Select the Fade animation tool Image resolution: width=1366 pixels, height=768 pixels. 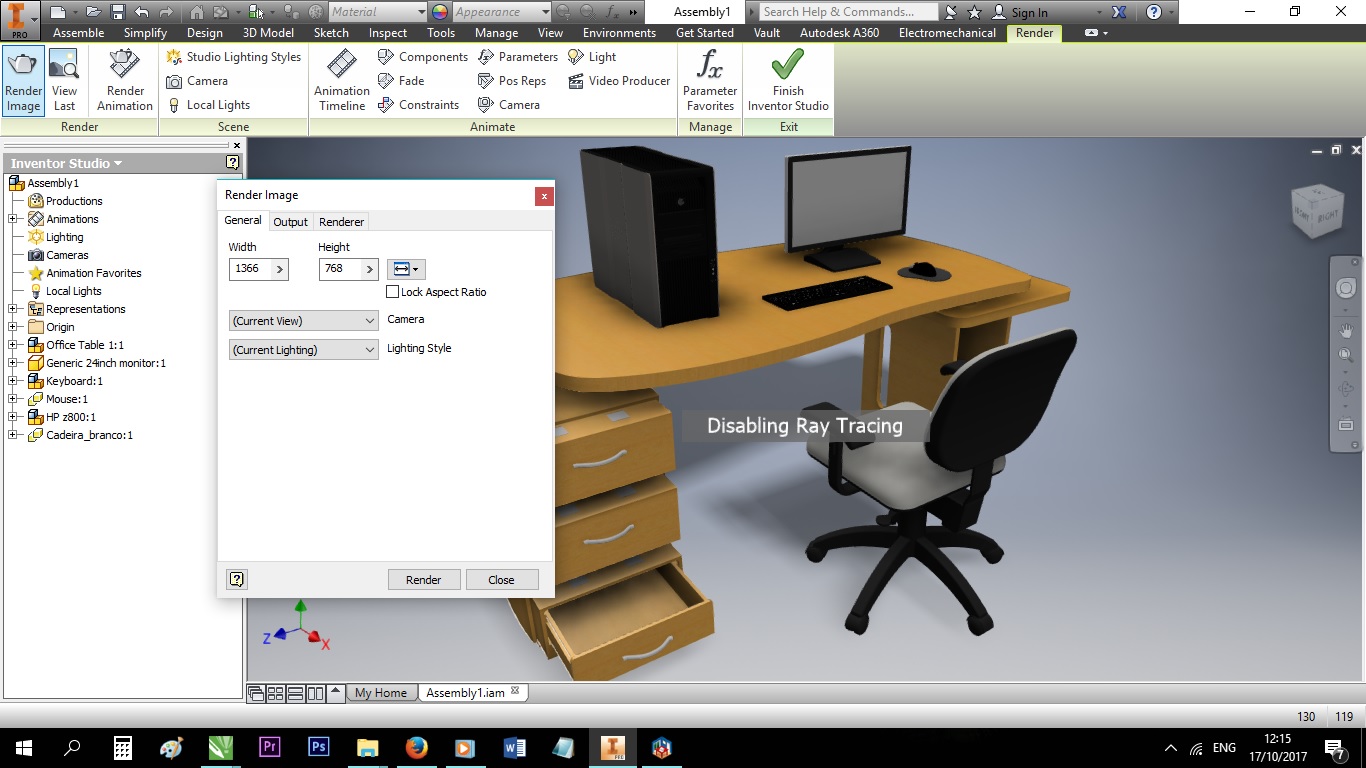point(401,81)
